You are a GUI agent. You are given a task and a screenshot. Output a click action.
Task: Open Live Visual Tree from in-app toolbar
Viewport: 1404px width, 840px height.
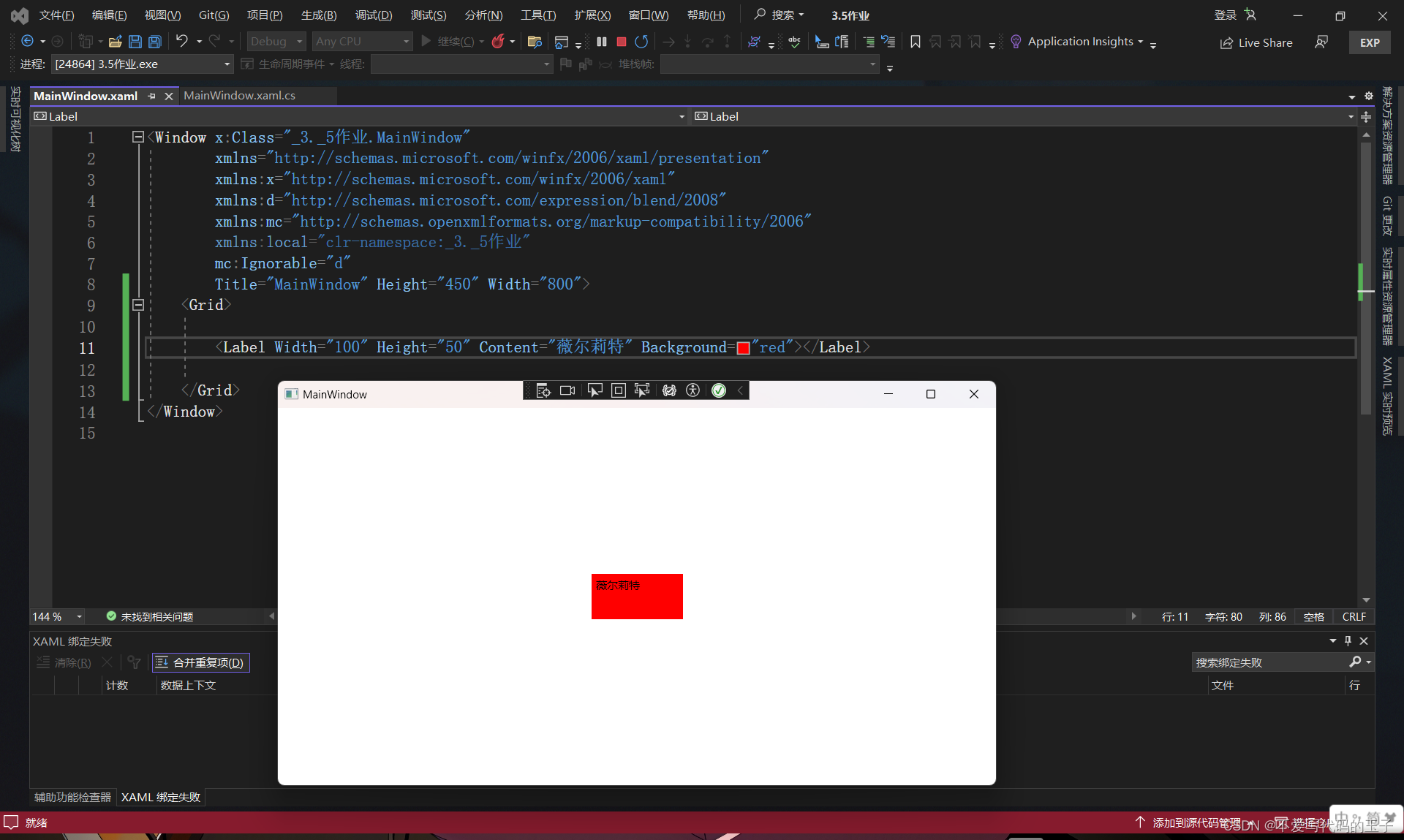[x=543, y=390]
